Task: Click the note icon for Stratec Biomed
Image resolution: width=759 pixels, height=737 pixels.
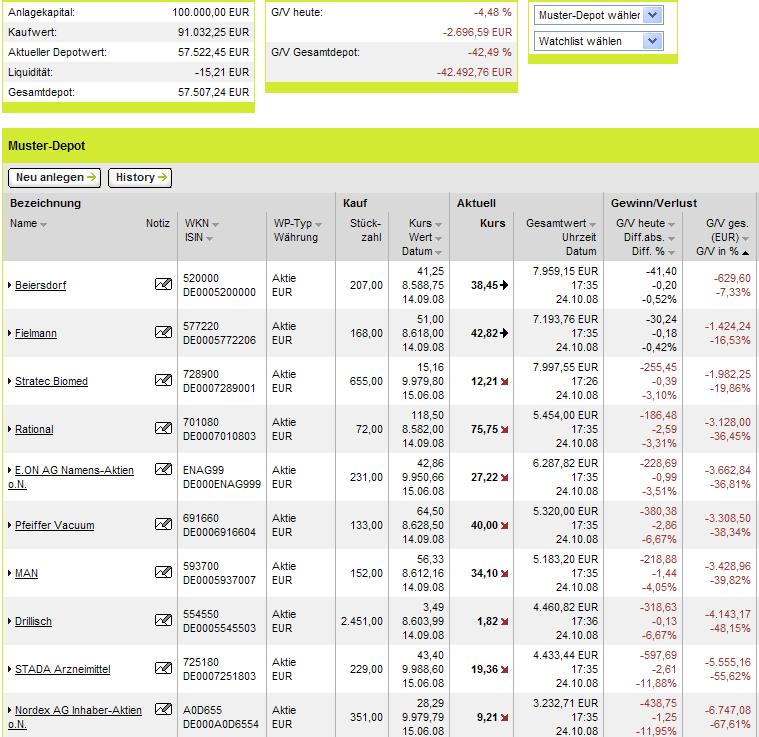Action: point(163,381)
